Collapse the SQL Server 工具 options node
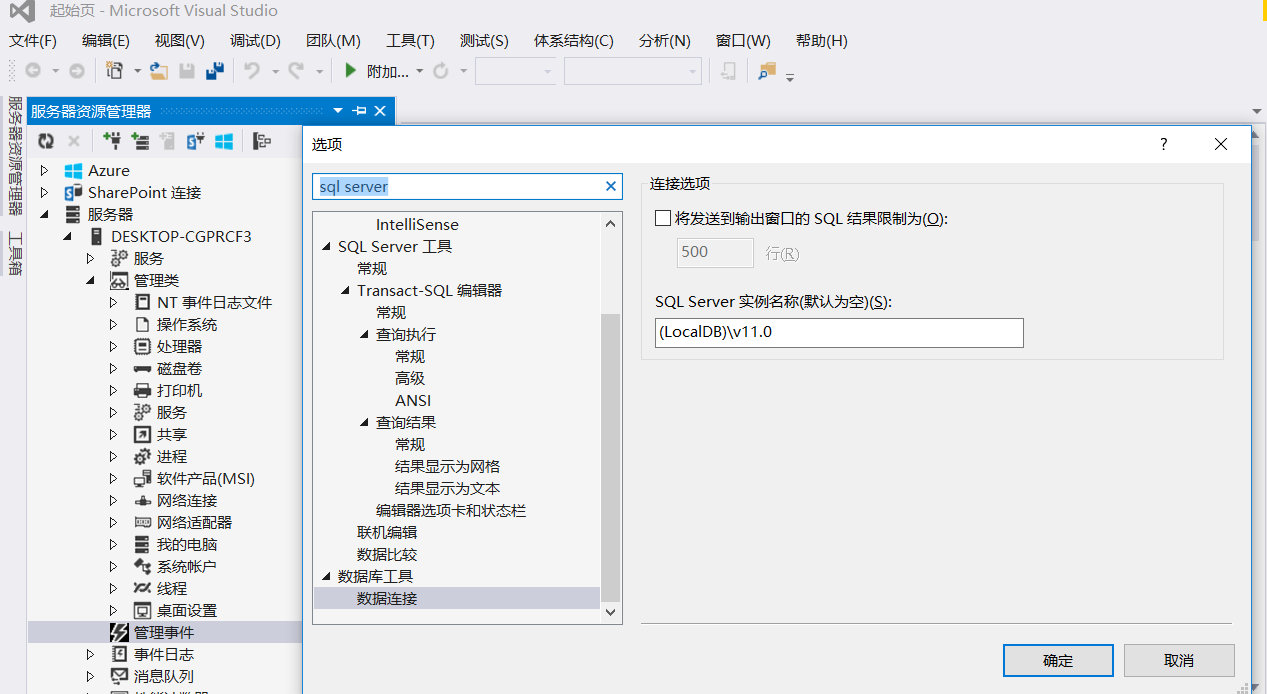1267x694 pixels. coord(326,247)
